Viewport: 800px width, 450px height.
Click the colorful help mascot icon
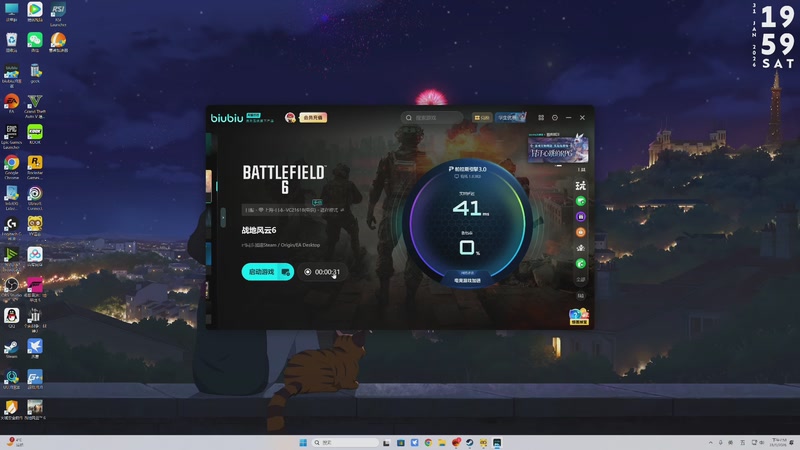pyautogui.click(x=579, y=316)
